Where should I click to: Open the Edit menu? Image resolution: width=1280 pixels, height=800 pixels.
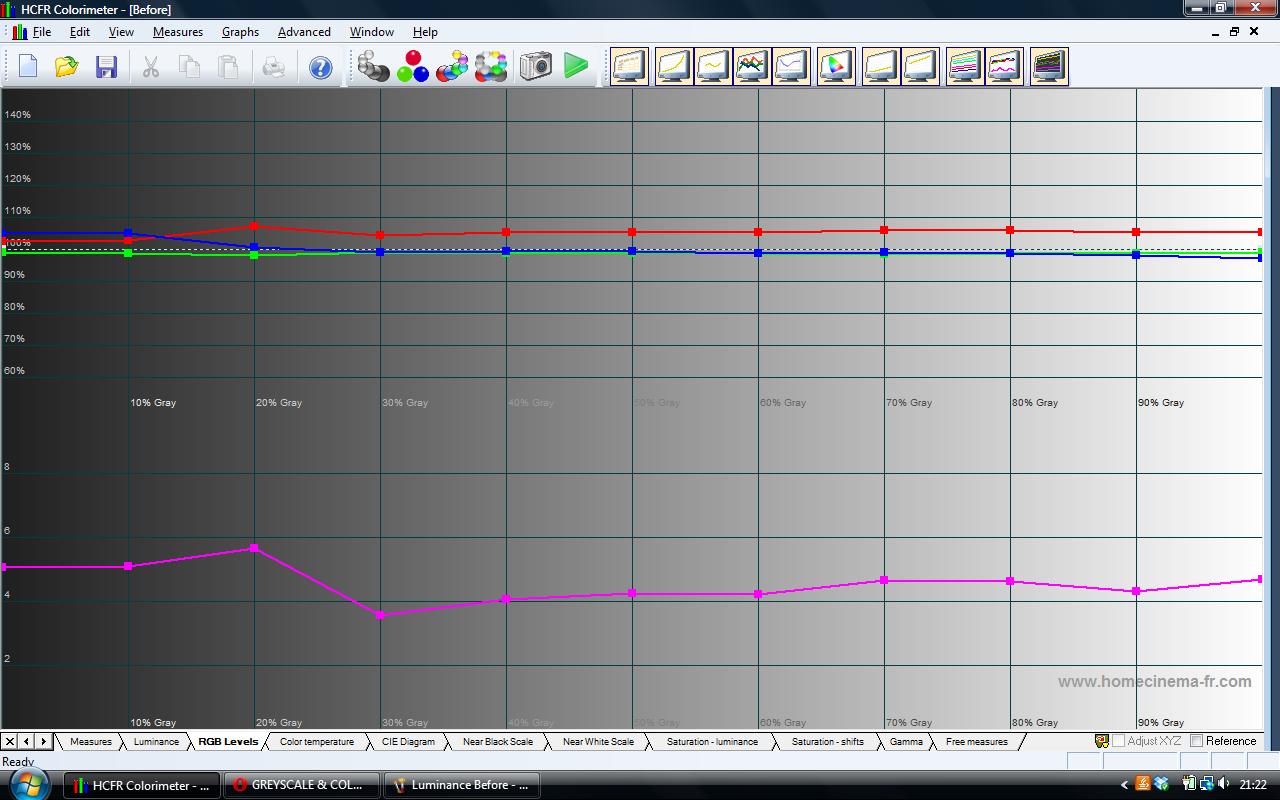tap(80, 32)
